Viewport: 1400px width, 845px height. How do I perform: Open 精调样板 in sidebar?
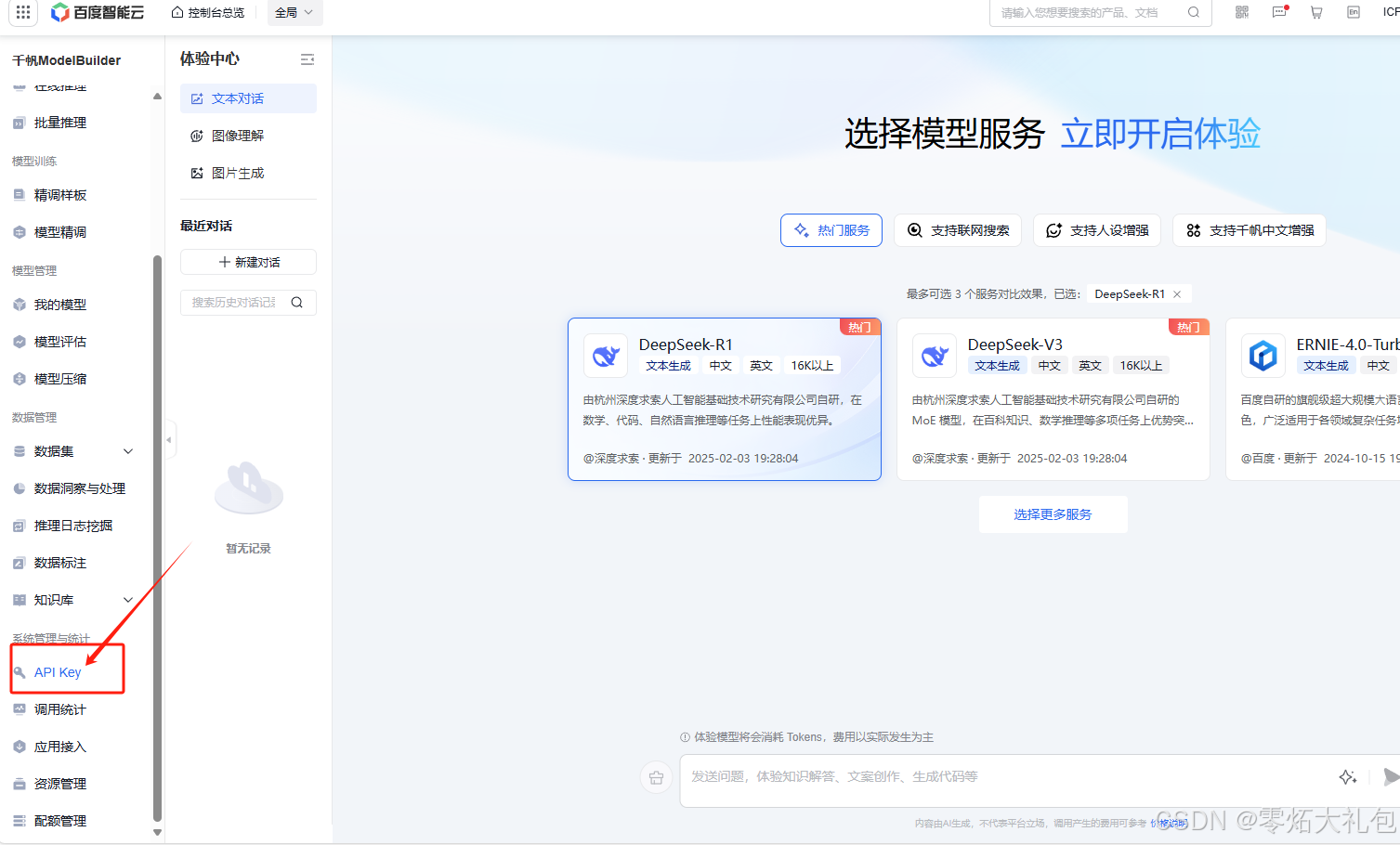pos(60,195)
